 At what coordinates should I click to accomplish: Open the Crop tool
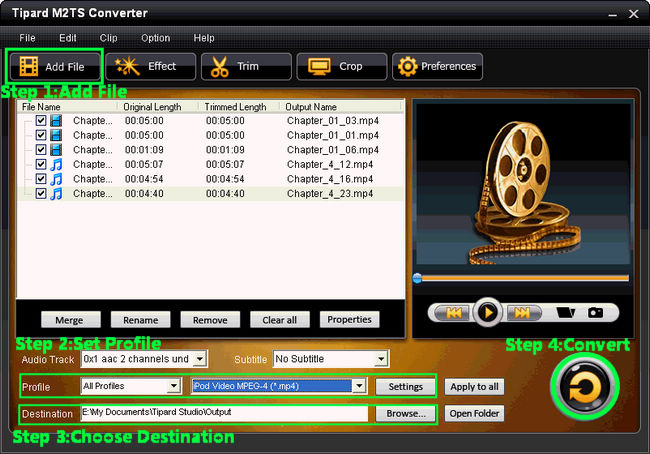pyautogui.click(x=341, y=67)
